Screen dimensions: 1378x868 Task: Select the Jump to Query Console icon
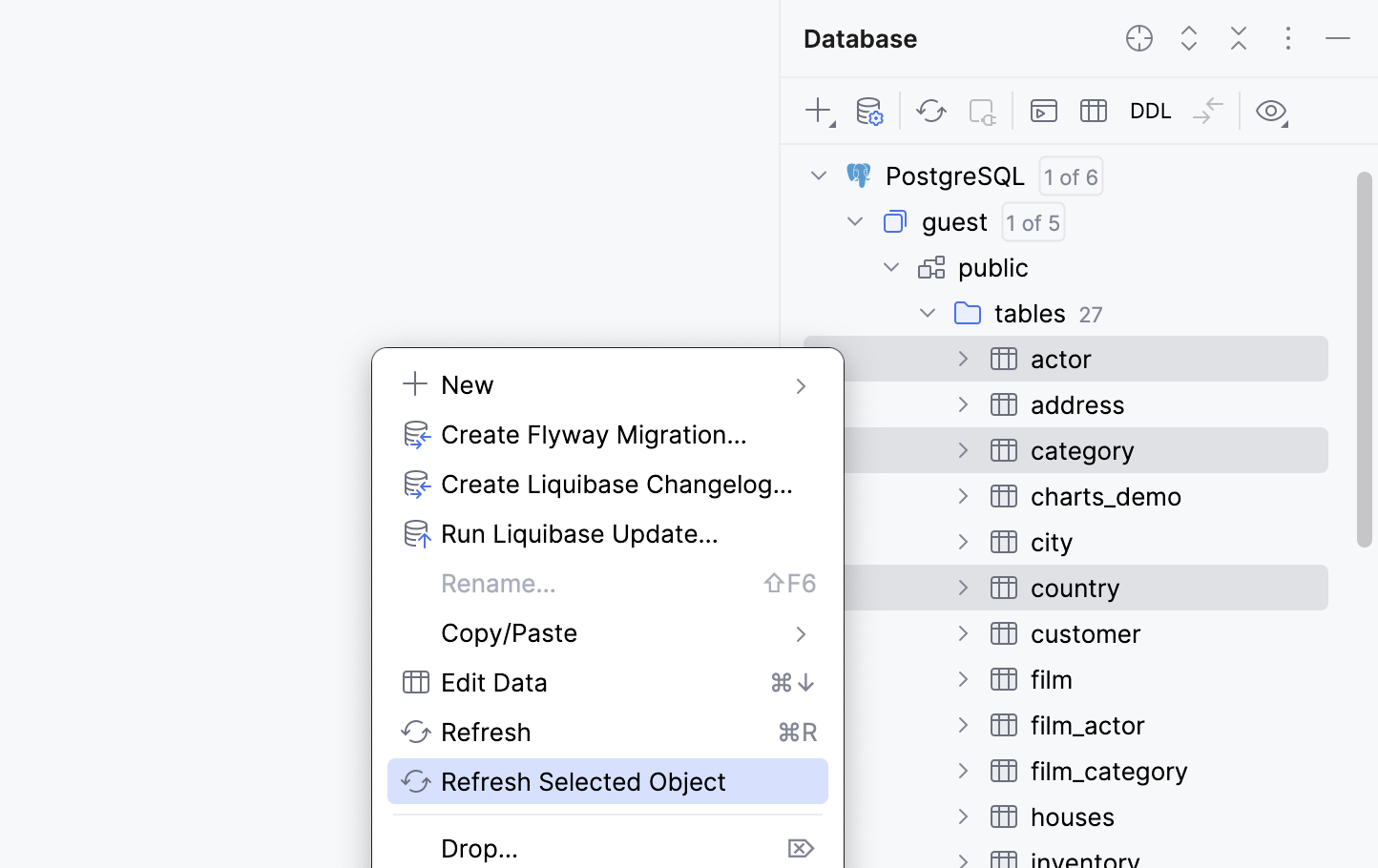(1043, 111)
